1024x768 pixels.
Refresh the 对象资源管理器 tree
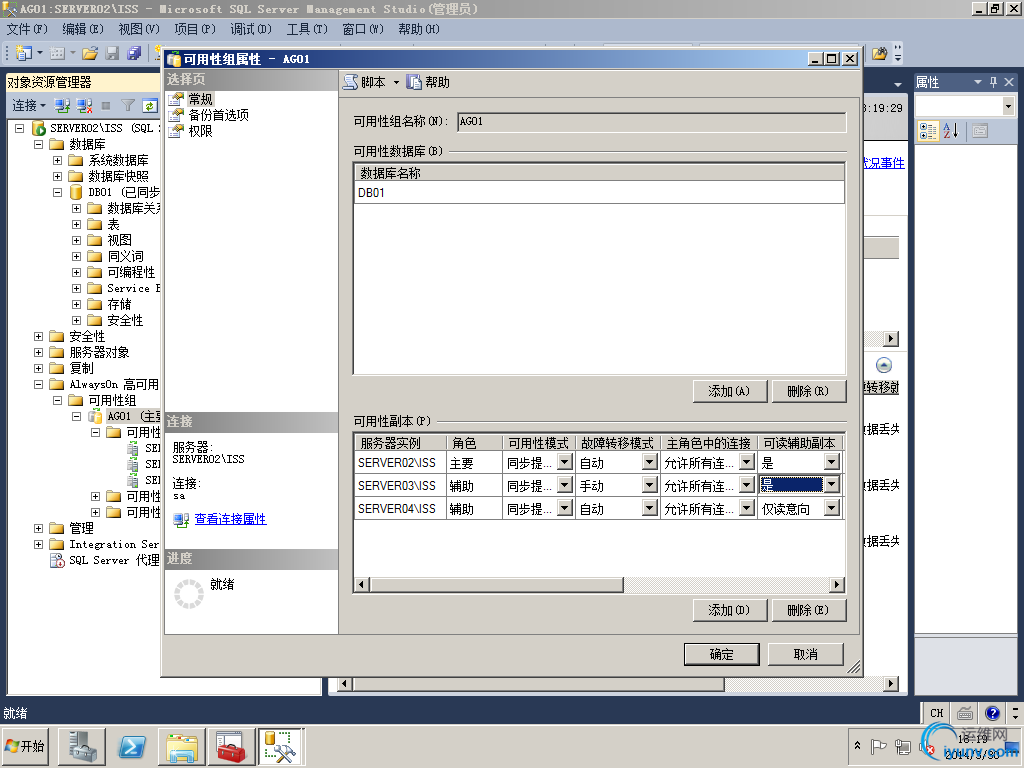148,105
